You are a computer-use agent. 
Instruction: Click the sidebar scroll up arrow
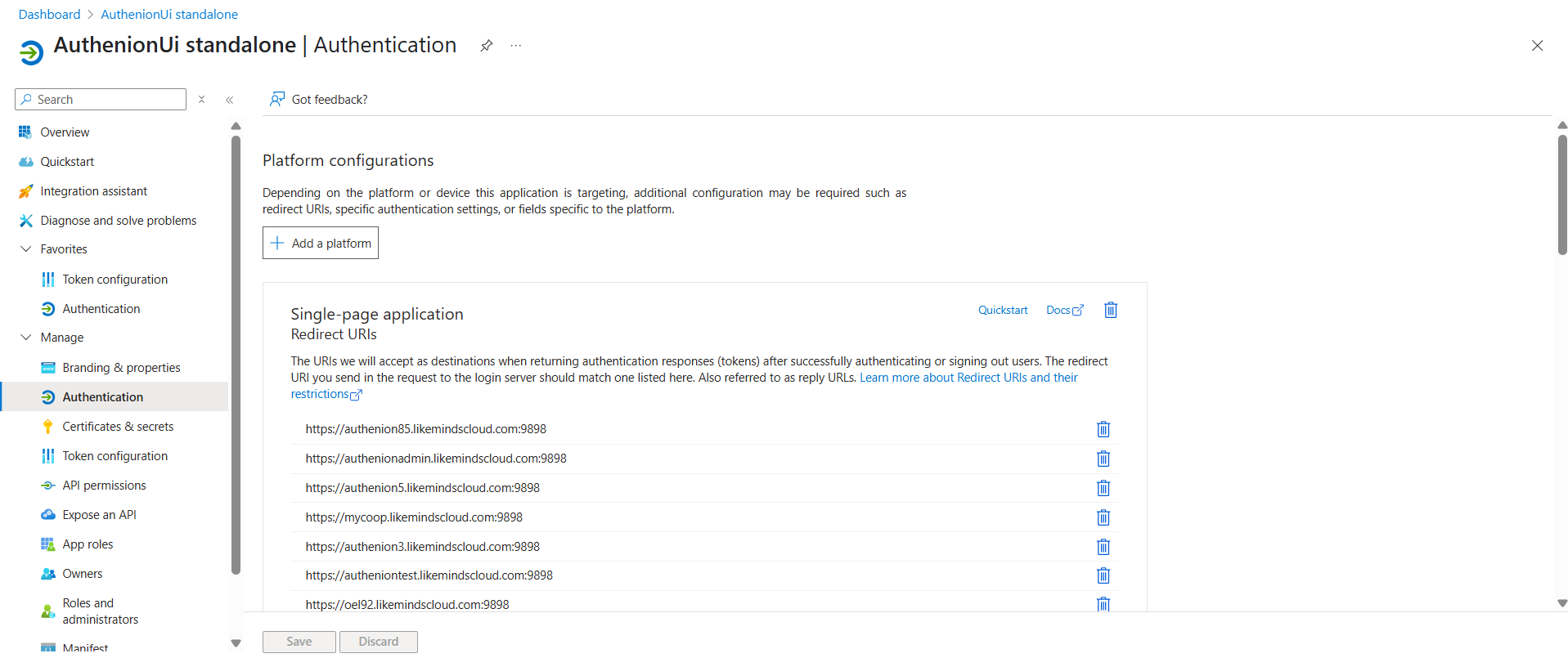point(236,126)
